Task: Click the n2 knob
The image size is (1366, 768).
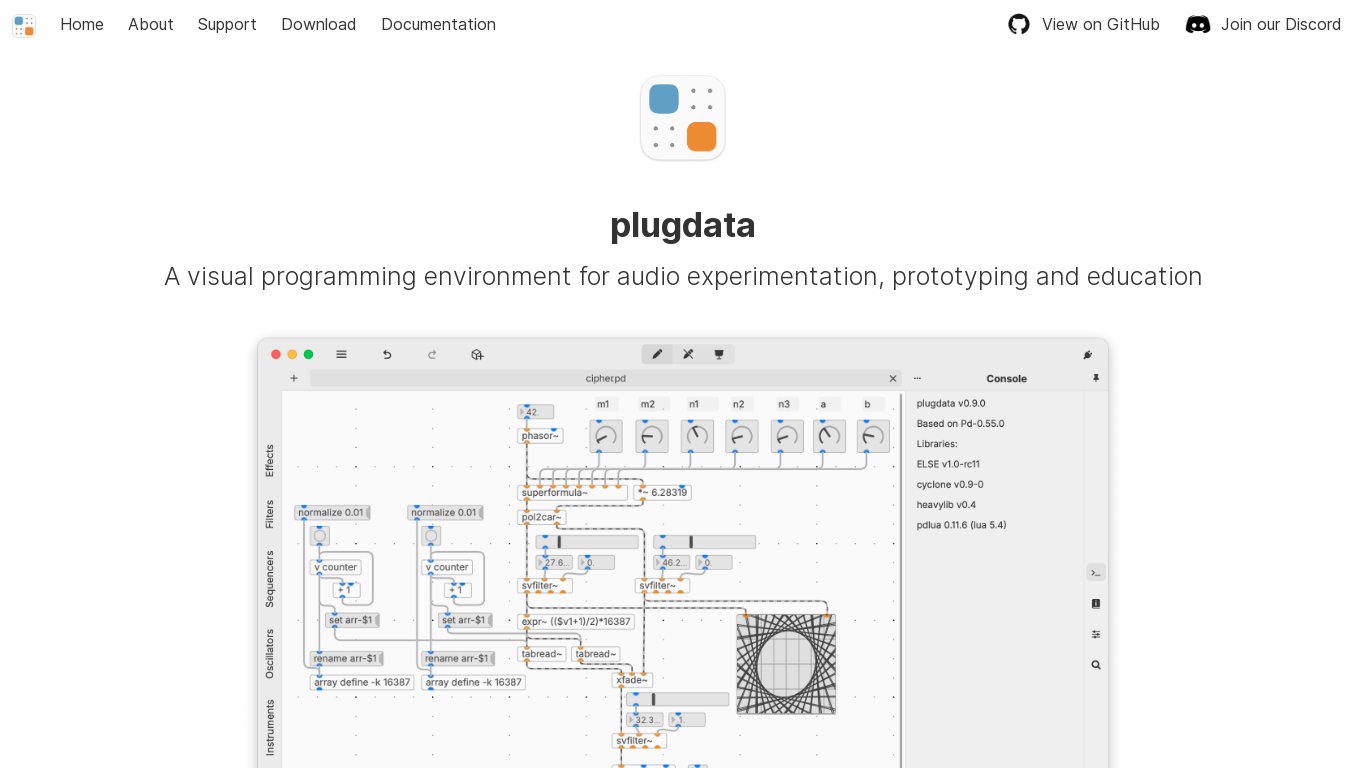Action: pyautogui.click(x=742, y=436)
